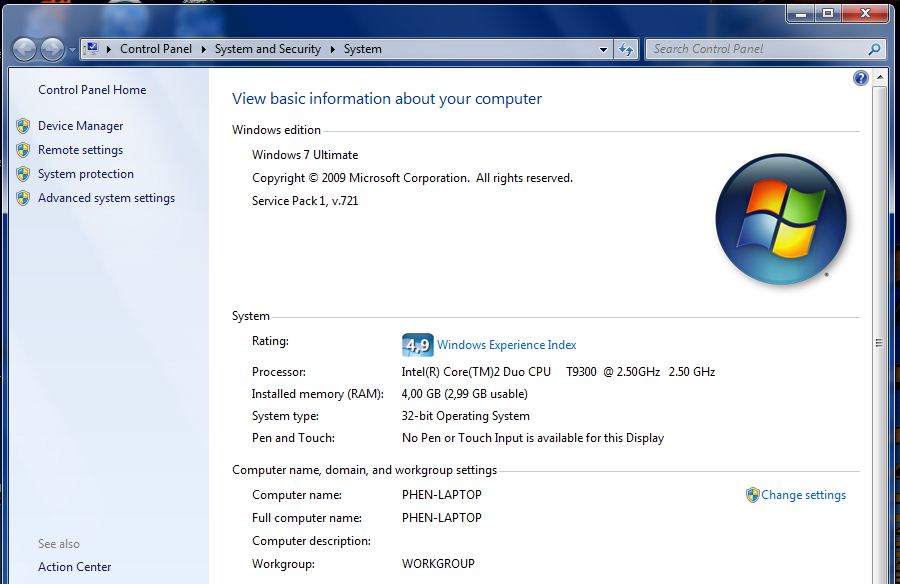Open Action Center link
The width and height of the screenshot is (900, 584).
click(75, 567)
